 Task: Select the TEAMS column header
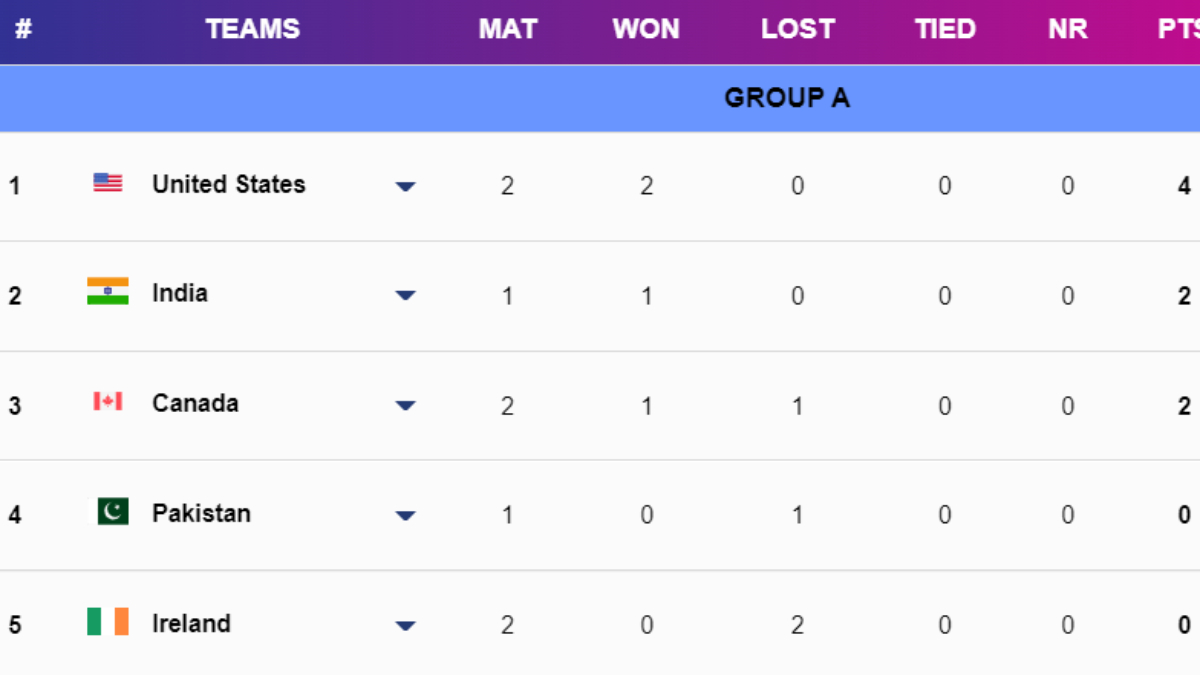[253, 29]
